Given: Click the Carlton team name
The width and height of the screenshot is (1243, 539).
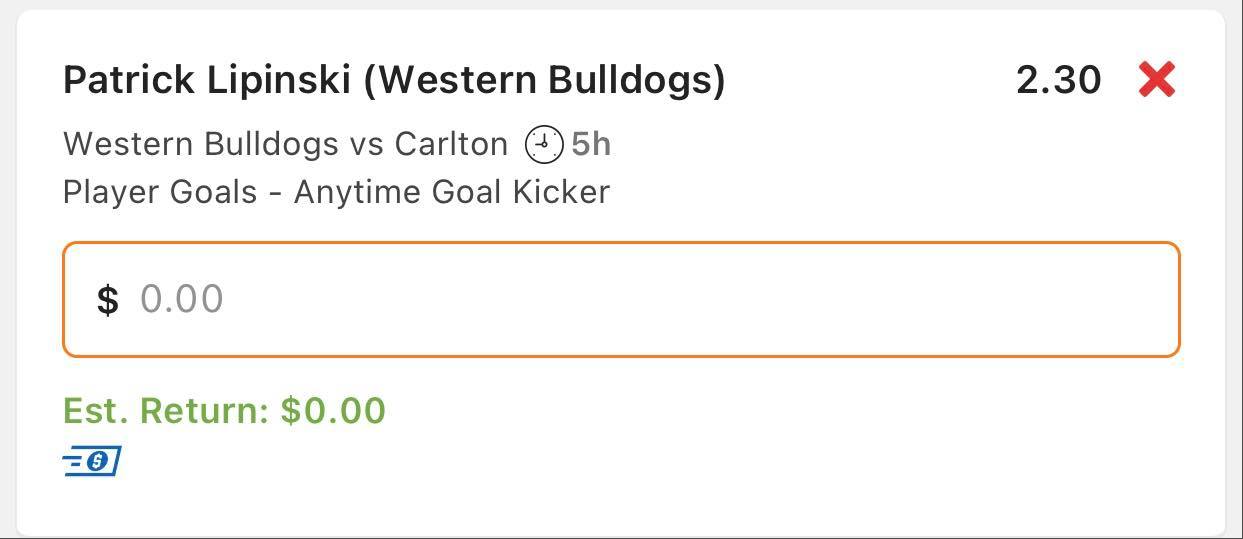Looking at the screenshot, I should pos(451,145).
